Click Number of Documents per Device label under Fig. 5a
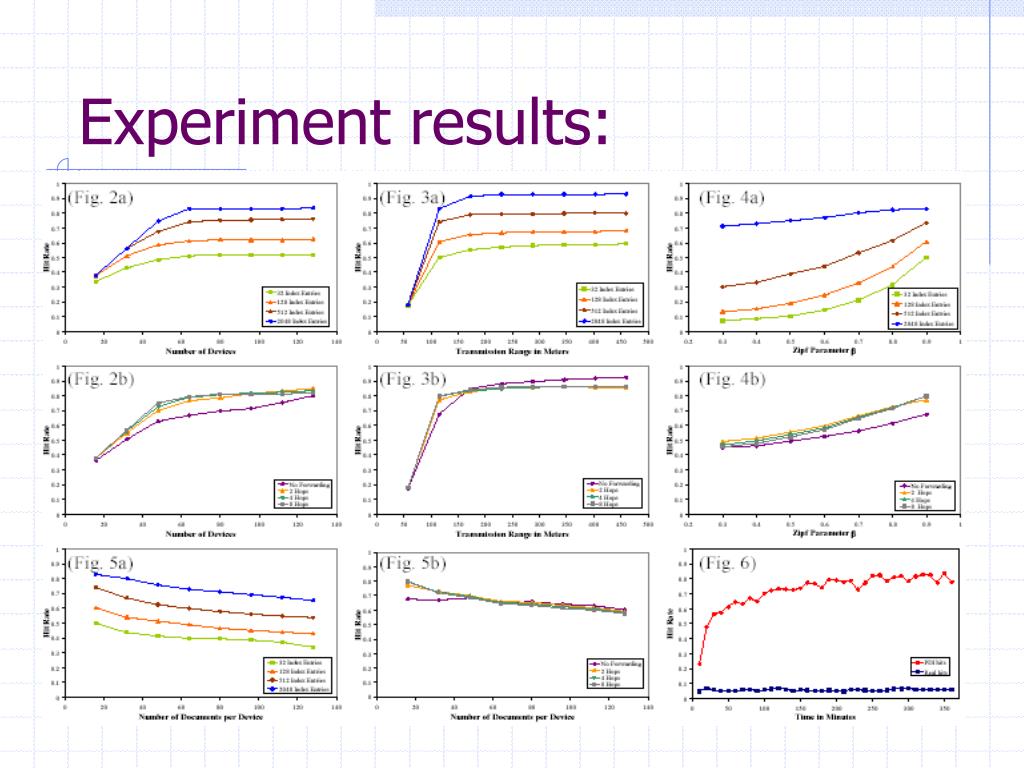The height and width of the screenshot is (768, 1024). (x=200, y=717)
